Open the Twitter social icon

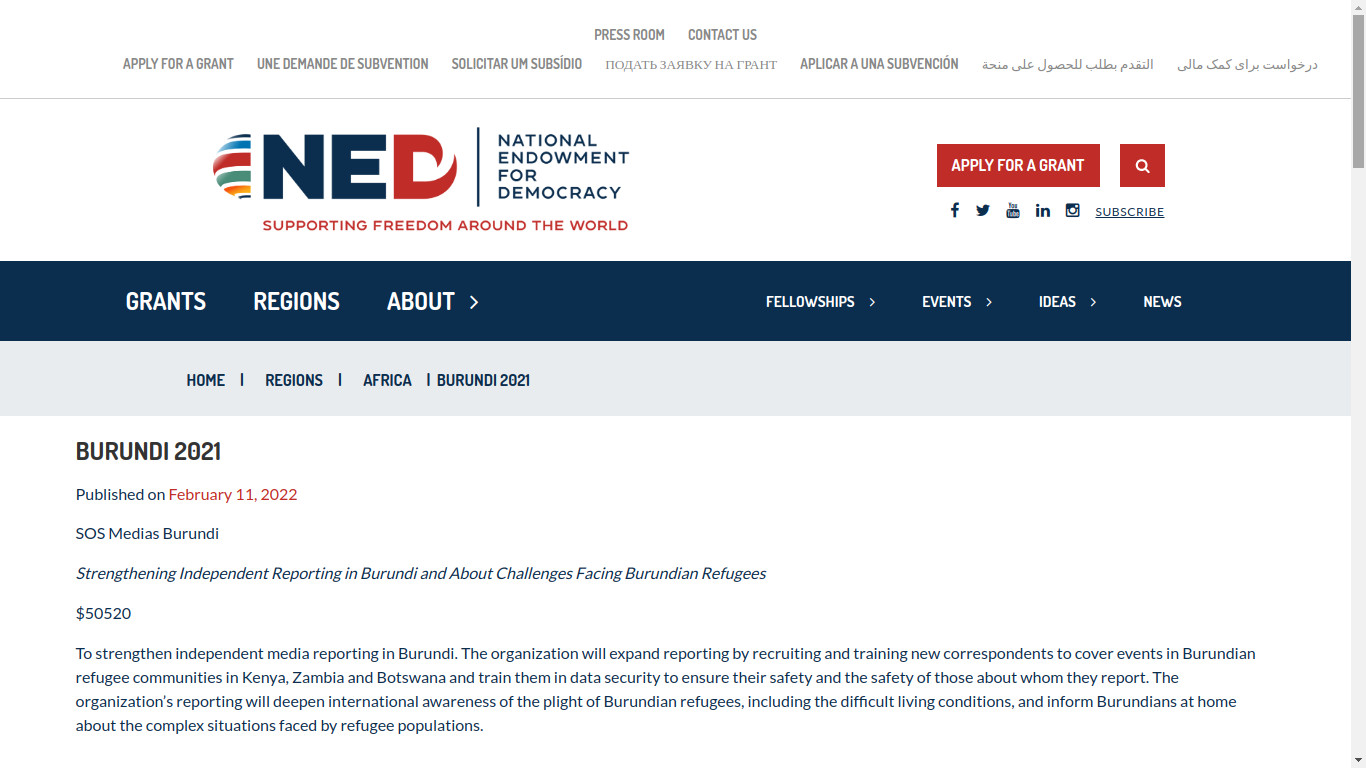983,210
